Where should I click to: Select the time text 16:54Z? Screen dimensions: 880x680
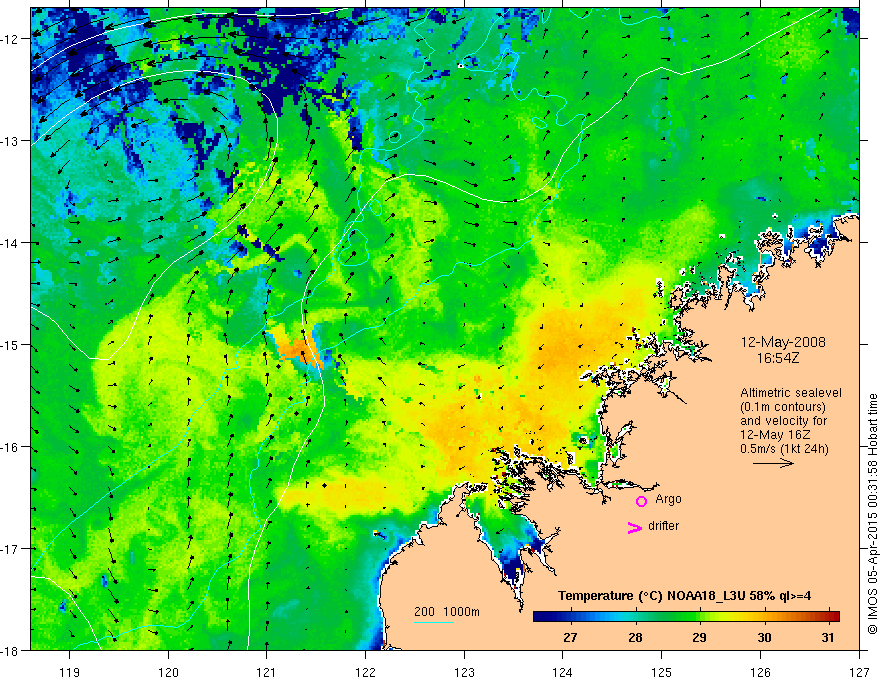coord(777,358)
